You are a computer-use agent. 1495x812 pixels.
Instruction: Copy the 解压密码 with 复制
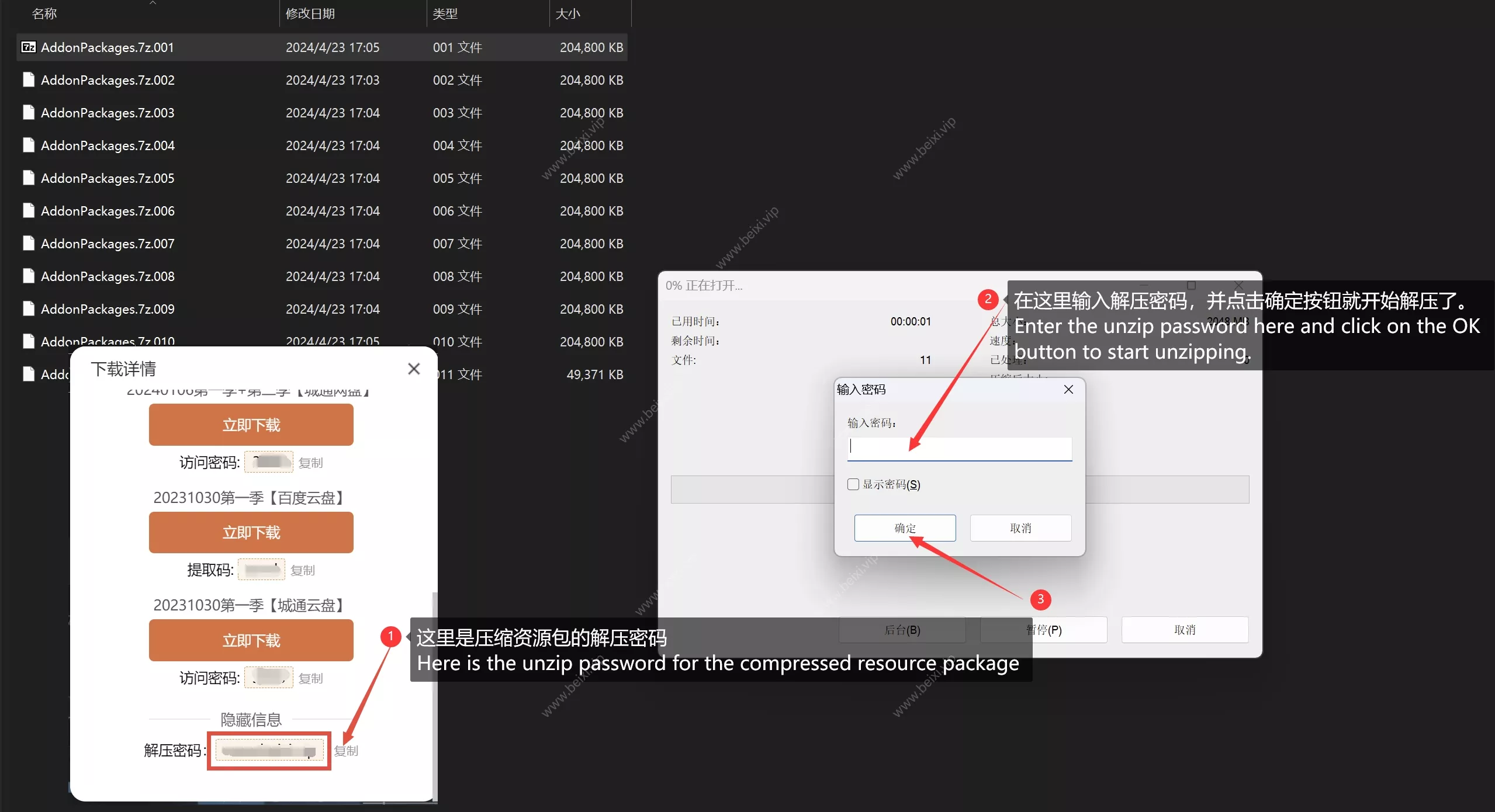pyautogui.click(x=346, y=751)
